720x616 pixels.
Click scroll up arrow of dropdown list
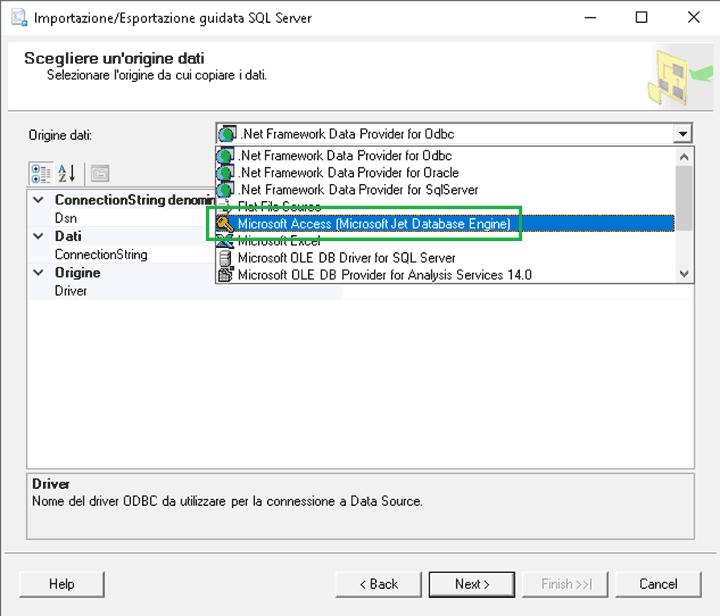click(684, 157)
